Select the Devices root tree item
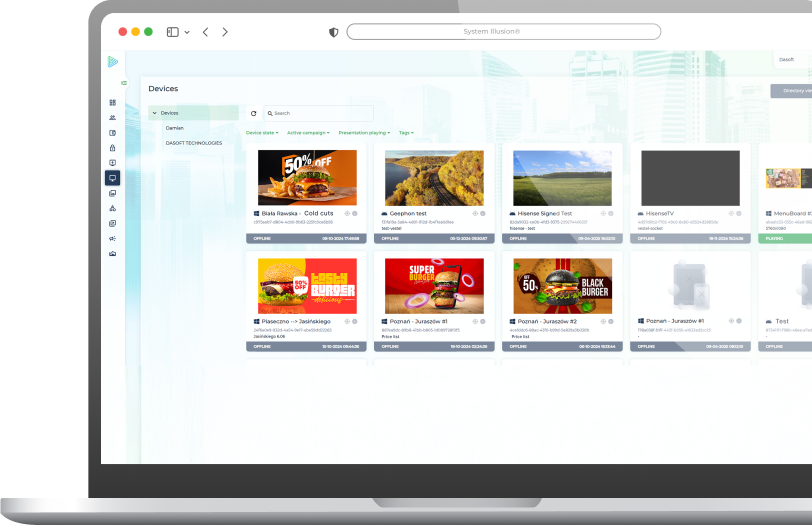812x525 pixels. click(193, 113)
